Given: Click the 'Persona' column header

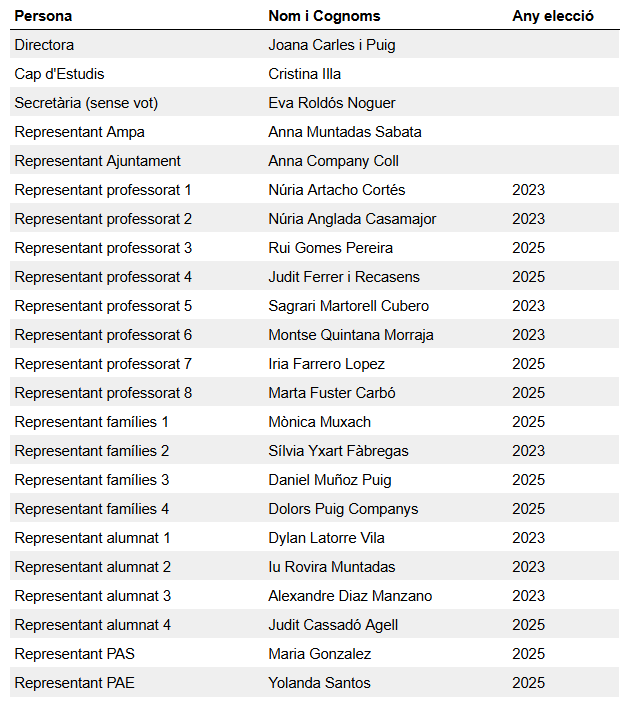Looking at the screenshot, I should click(x=43, y=16).
